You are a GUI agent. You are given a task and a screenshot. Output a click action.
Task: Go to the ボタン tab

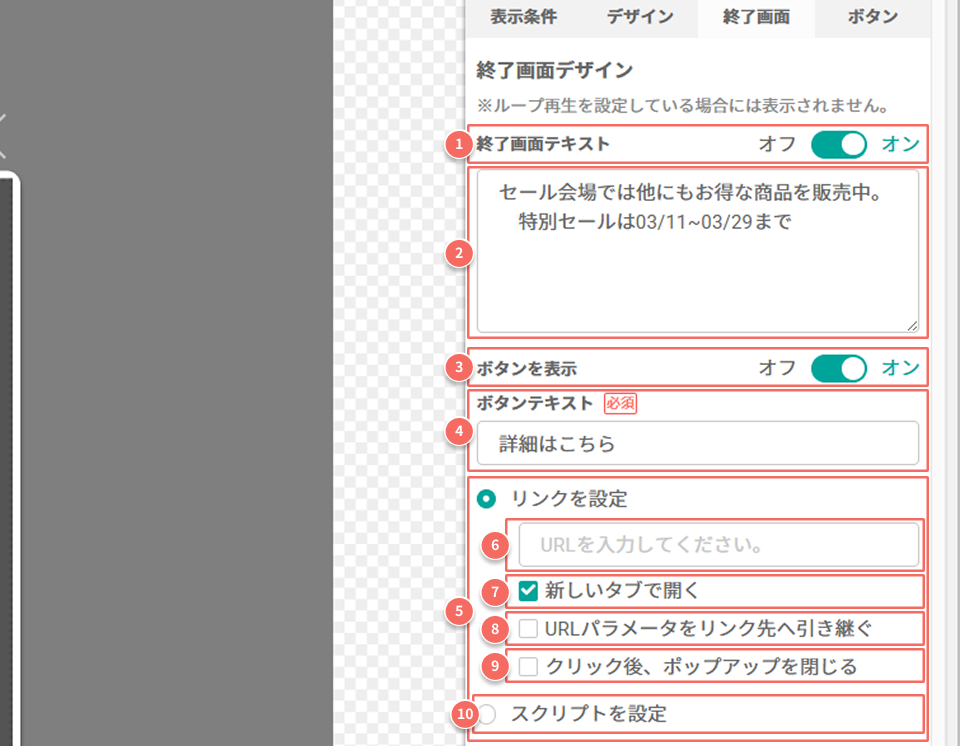pos(872,17)
